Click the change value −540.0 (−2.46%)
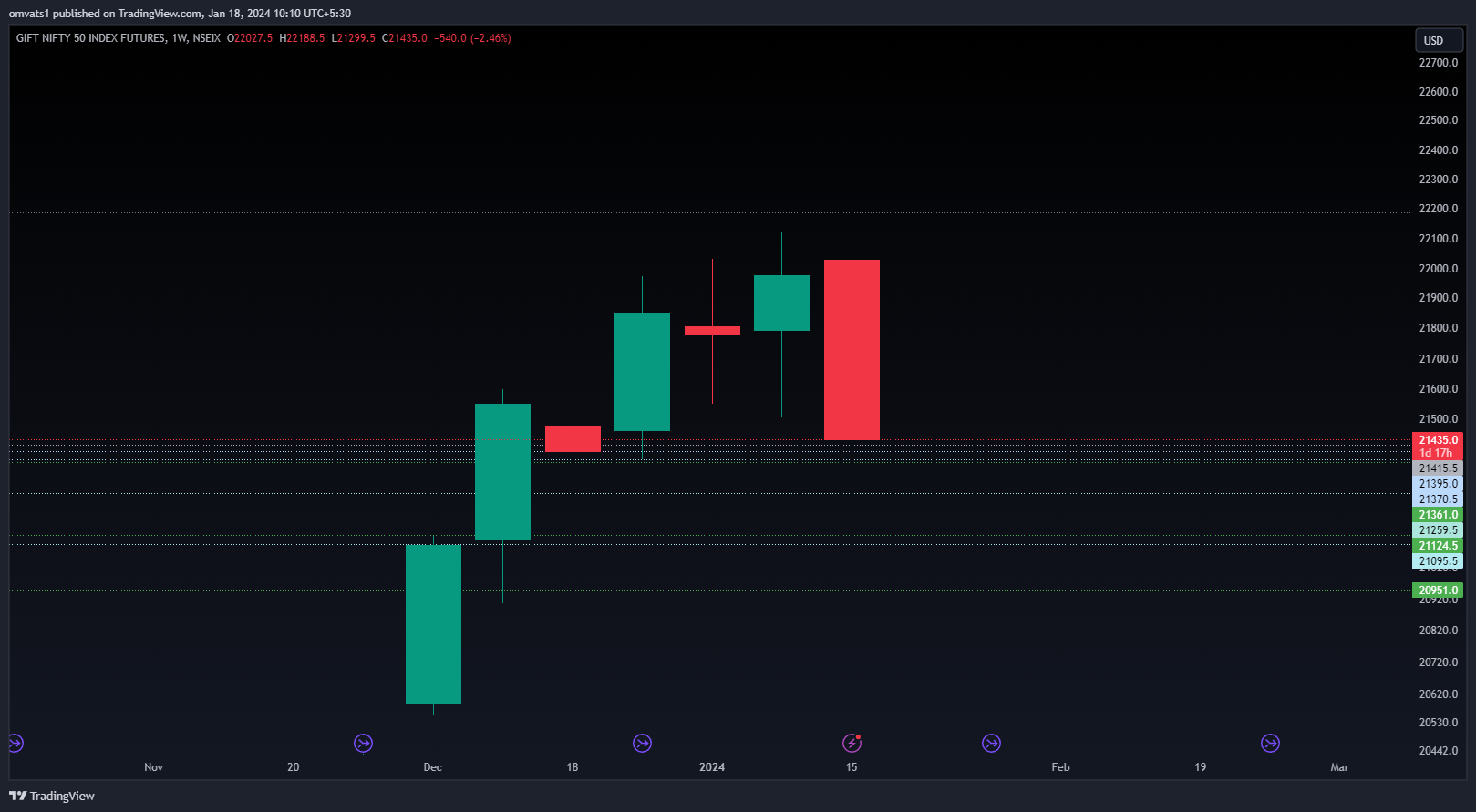 click(472, 38)
